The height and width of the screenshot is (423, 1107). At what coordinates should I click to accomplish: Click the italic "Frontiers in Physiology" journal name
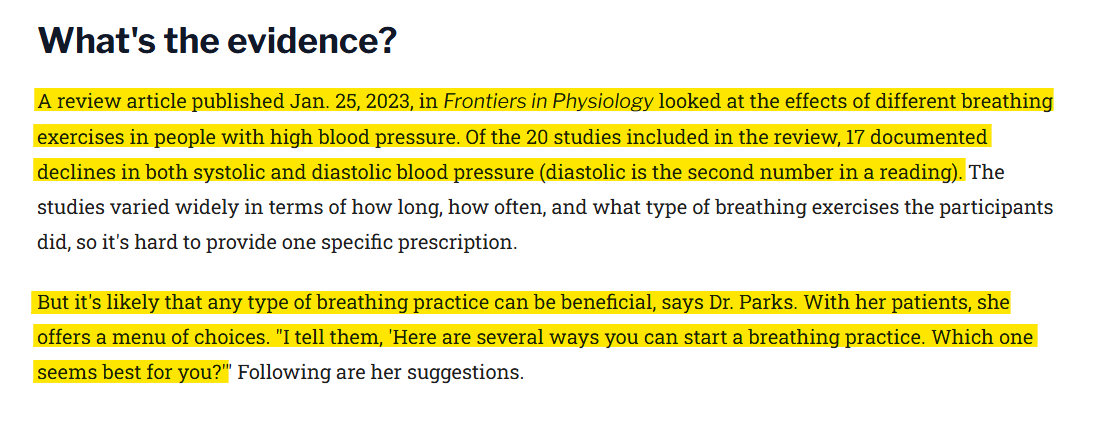pos(548,101)
